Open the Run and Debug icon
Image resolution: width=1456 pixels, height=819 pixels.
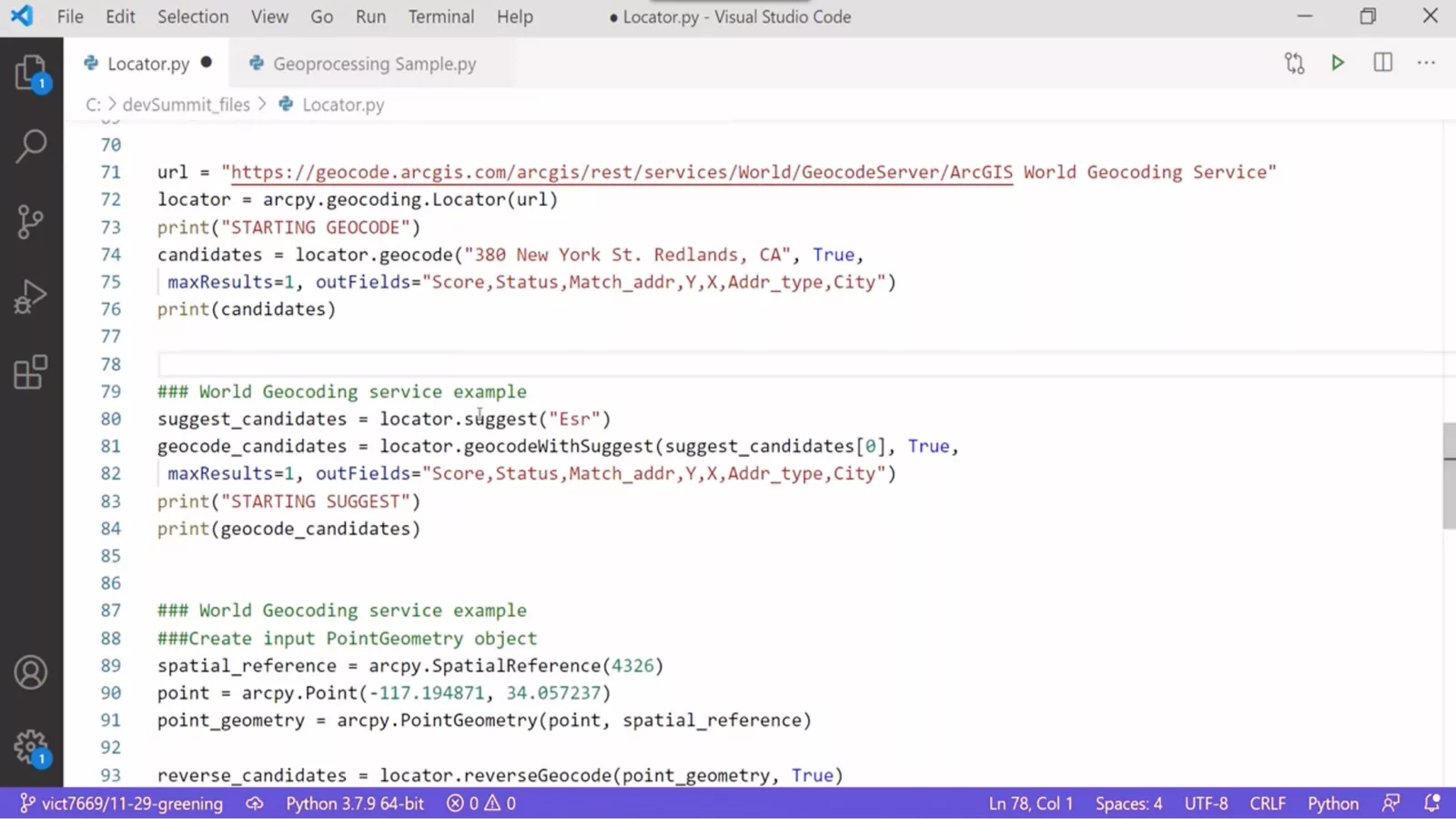tap(31, 295)
